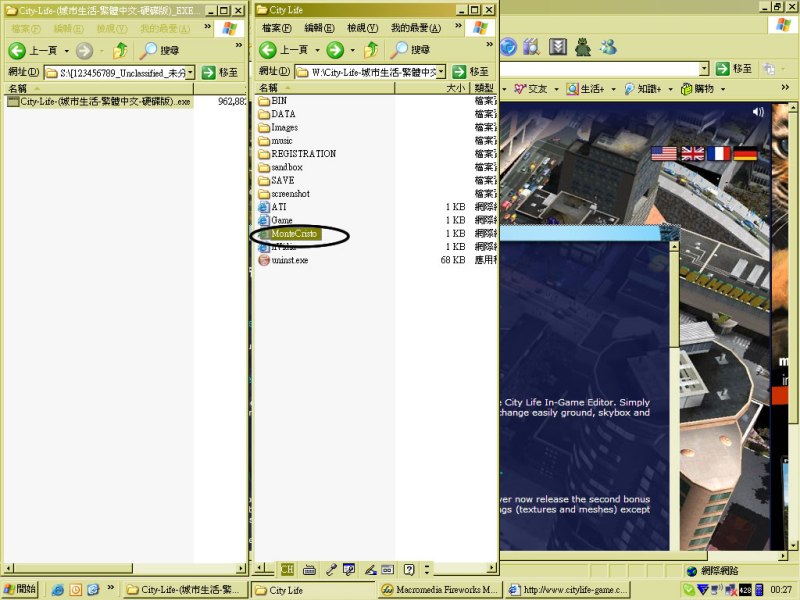This screenshot has height=600, width=800.
Task: Select the City-Life 硬碟版 .exe file
Action: coord(100,102)
